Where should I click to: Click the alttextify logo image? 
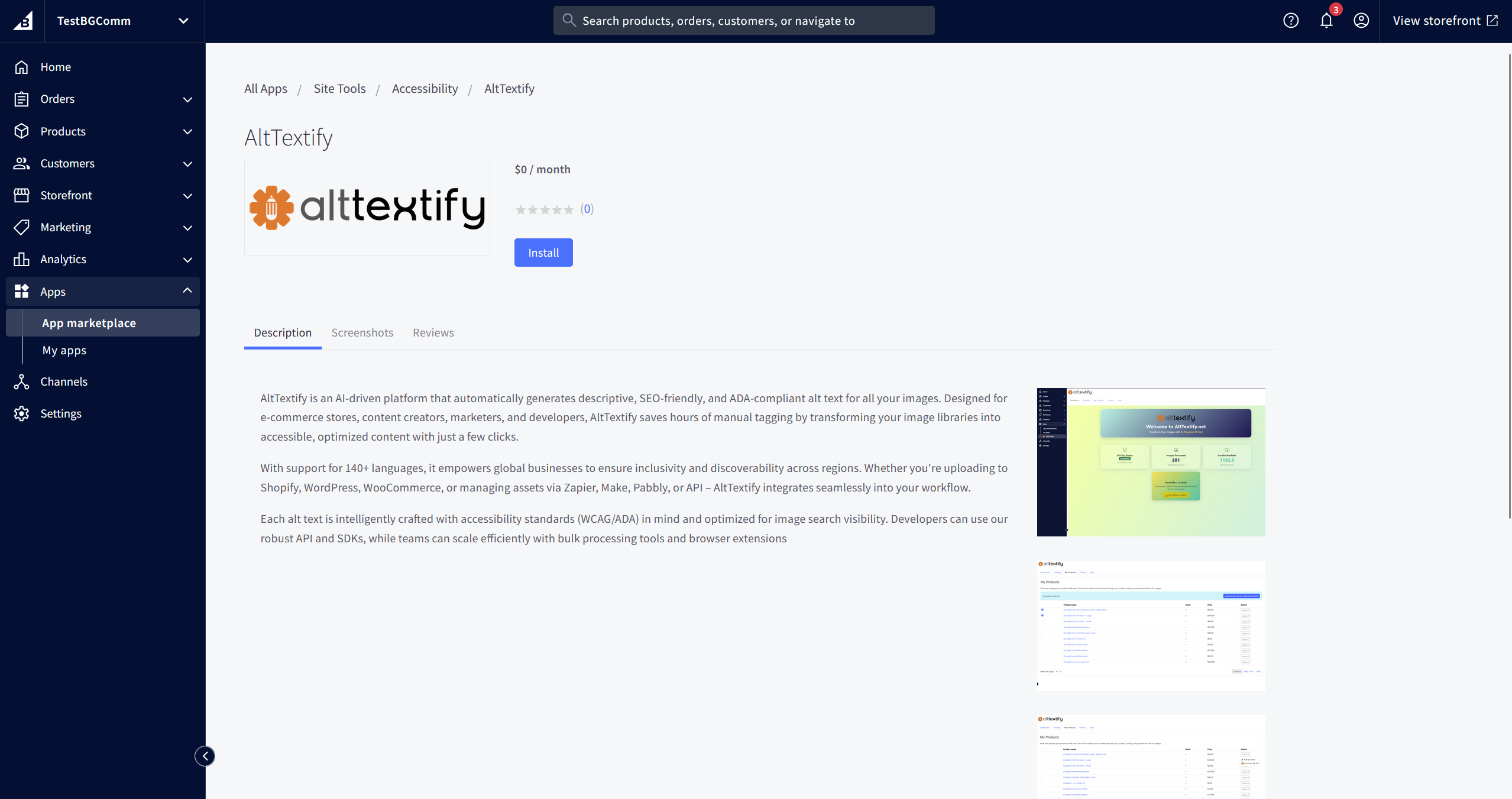[x=367, y=208]
